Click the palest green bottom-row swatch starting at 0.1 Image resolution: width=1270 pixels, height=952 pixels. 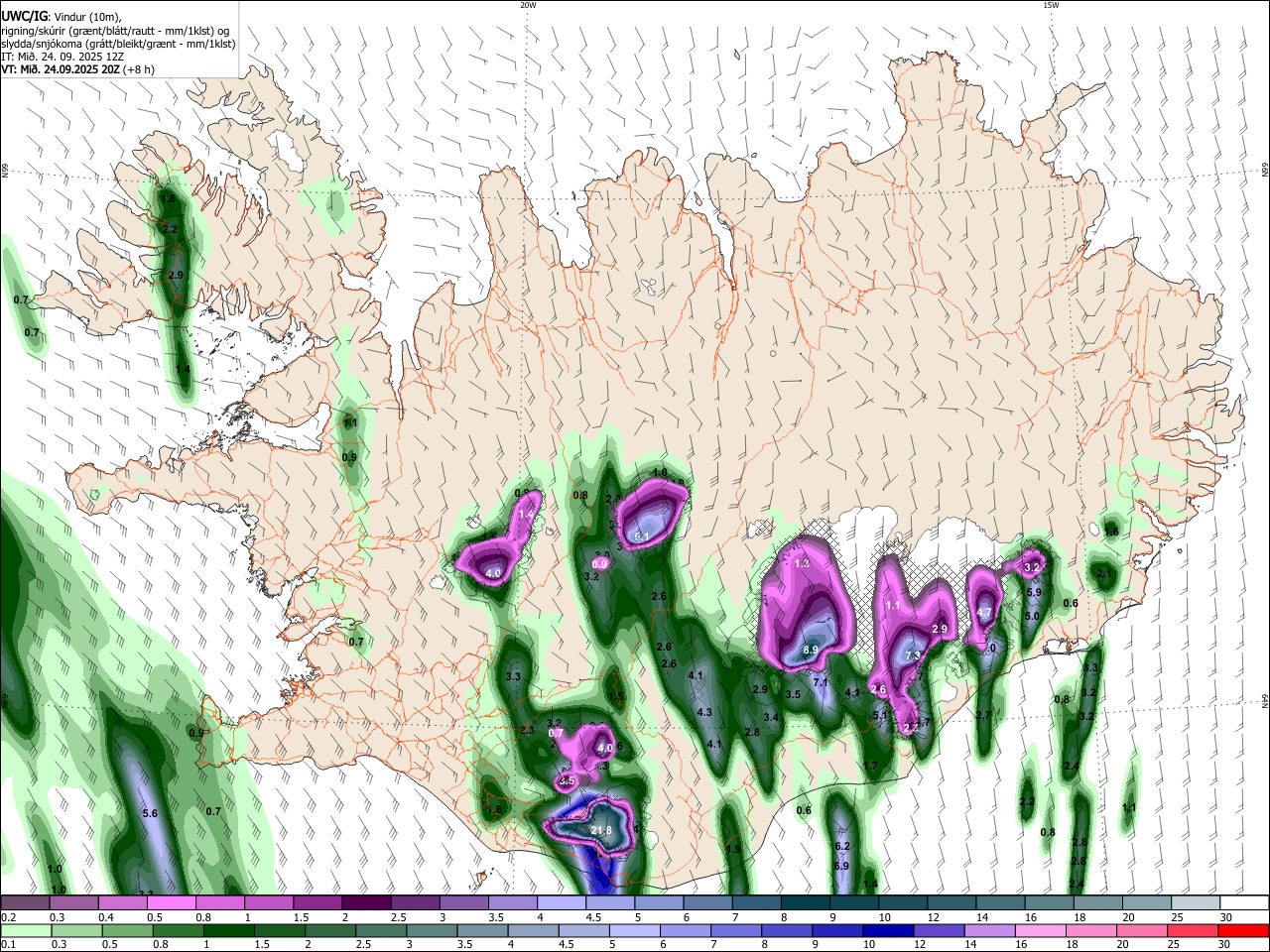point(26,930)
